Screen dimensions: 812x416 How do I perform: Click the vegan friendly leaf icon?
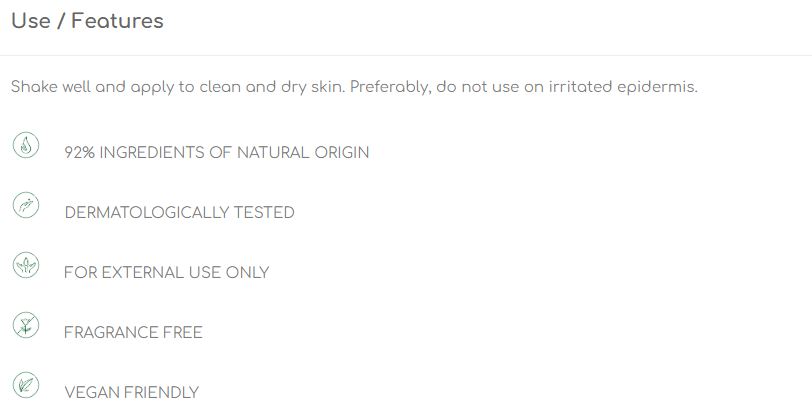pos(26,385)
